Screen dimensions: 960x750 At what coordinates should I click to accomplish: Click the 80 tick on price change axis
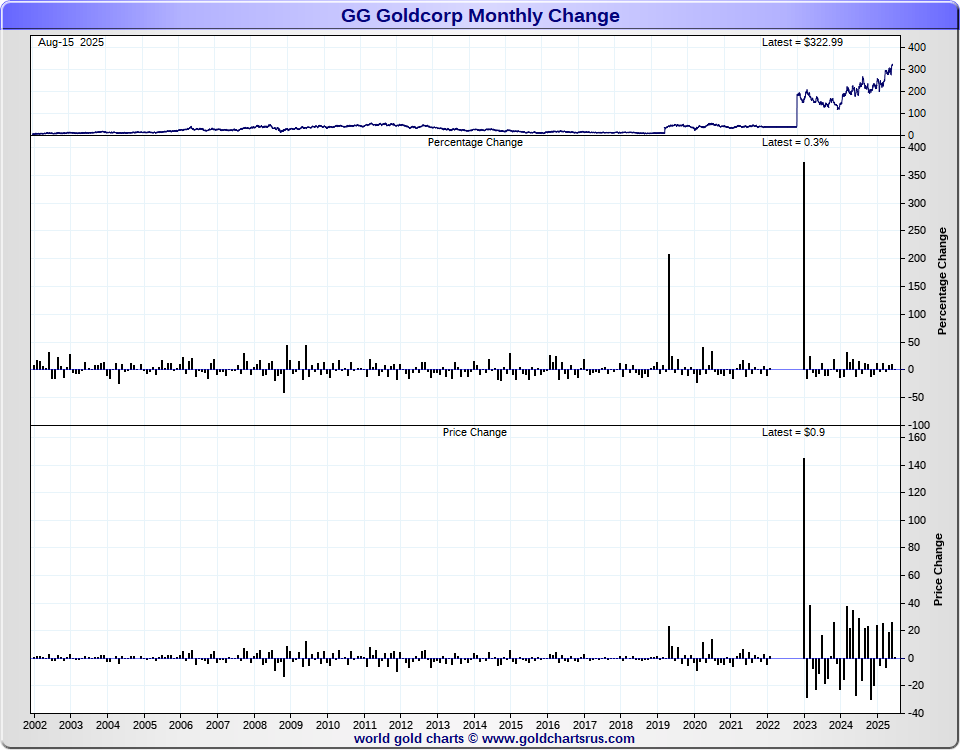pyautogui.click(x=914, y=547)
